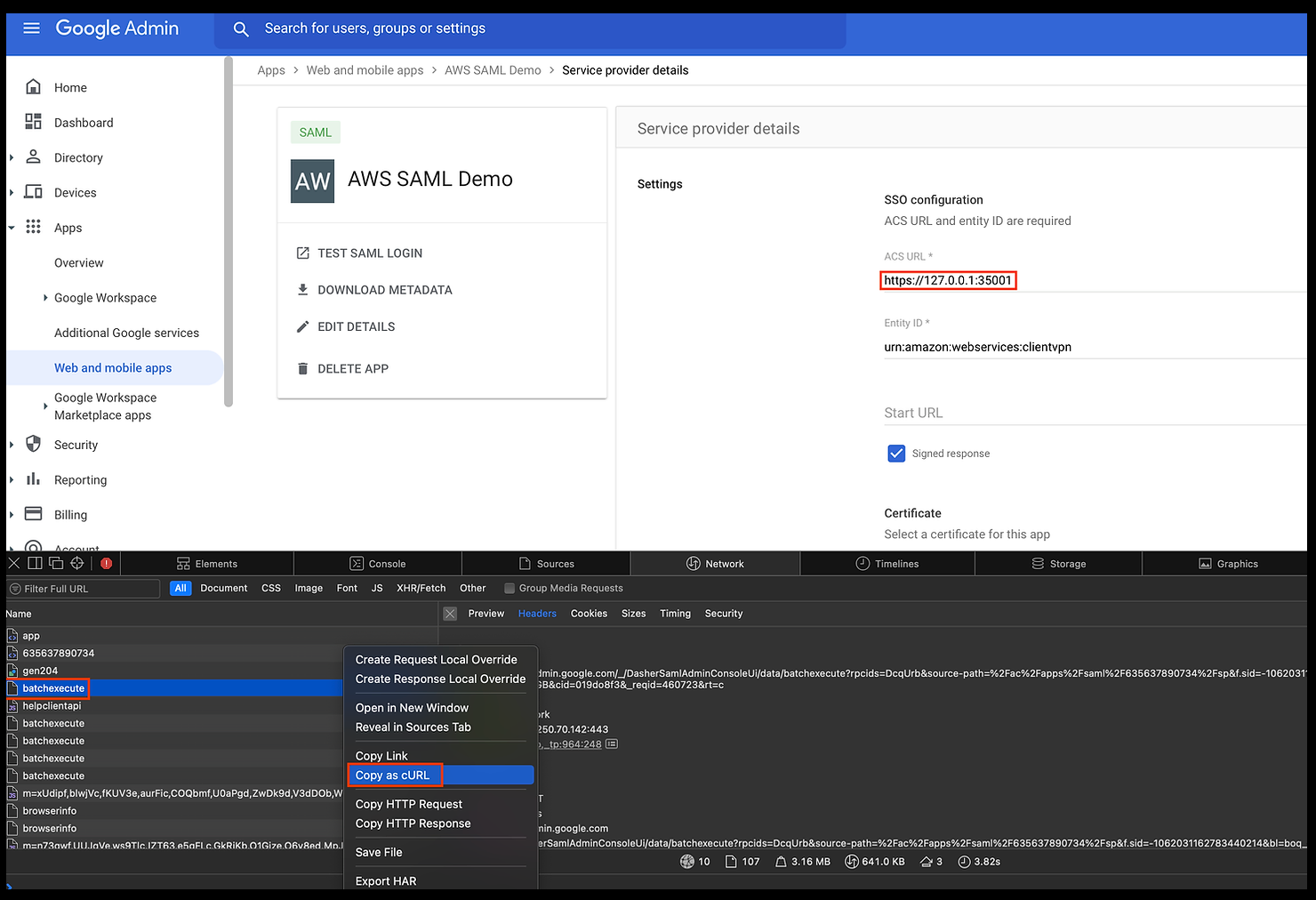Click the search magnifier icon
1316x900 pixels.
pos(241,29)
